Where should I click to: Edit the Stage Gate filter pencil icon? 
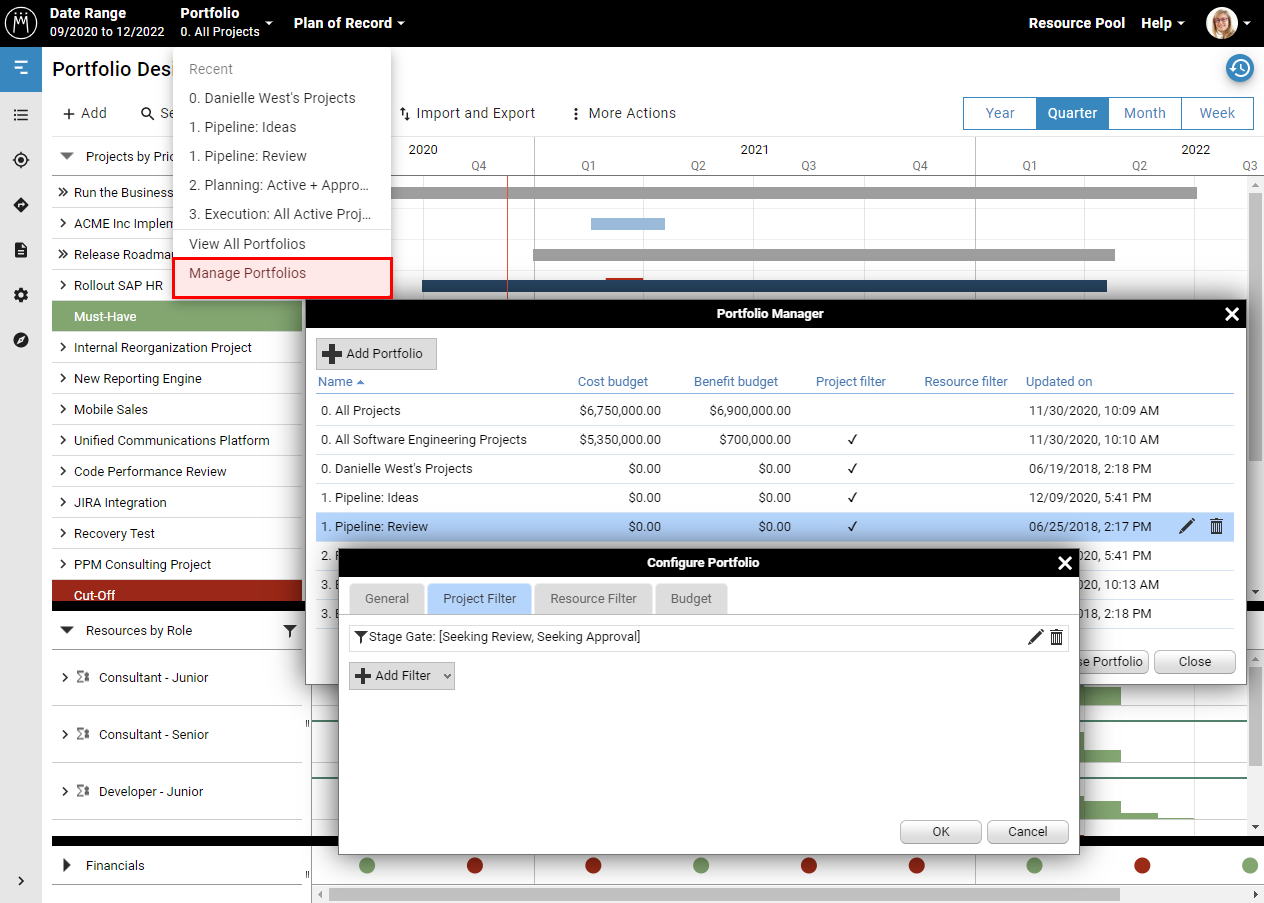point(1035,637)
